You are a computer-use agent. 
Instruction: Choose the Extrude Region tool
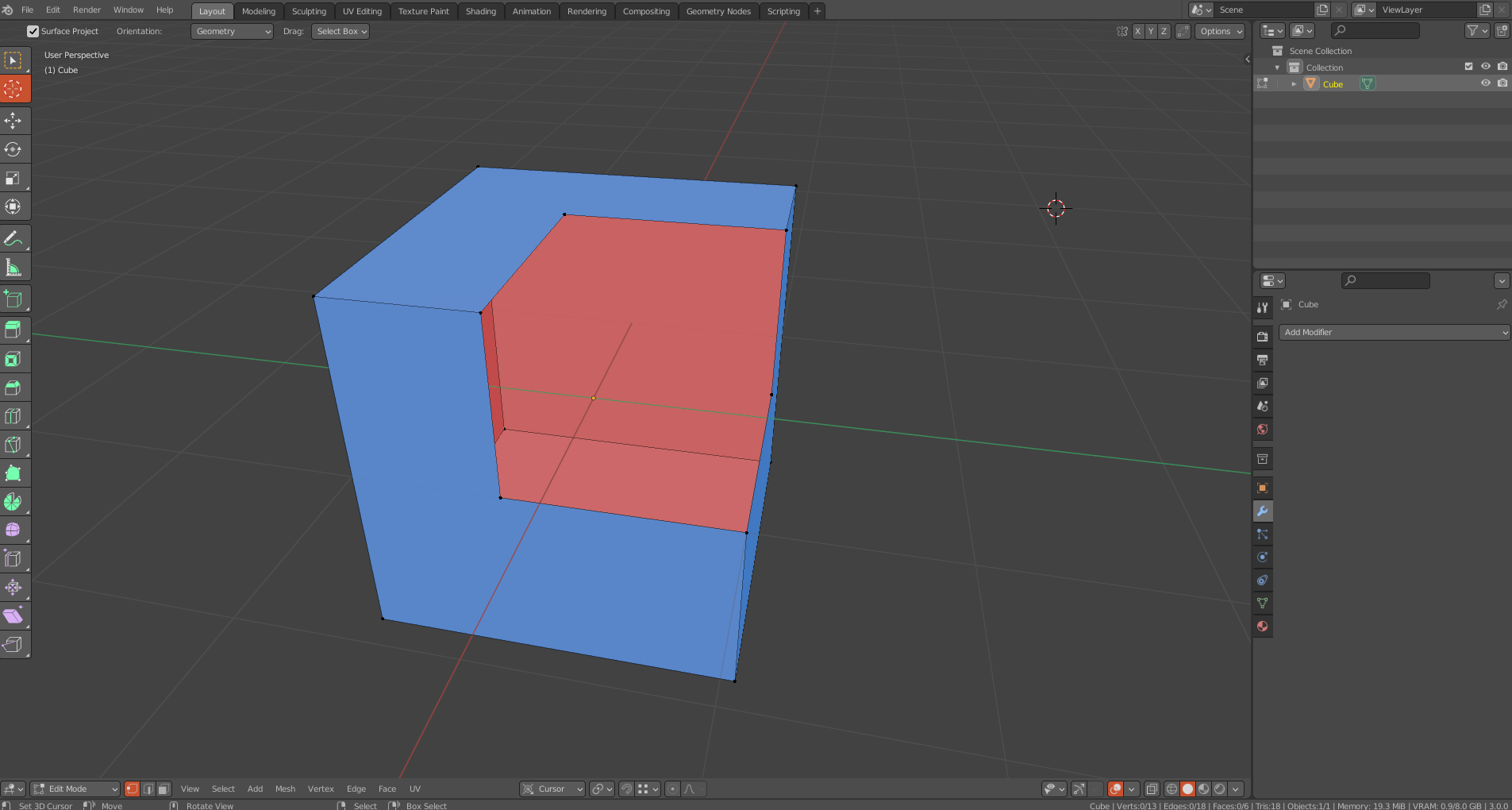(13, 330)
